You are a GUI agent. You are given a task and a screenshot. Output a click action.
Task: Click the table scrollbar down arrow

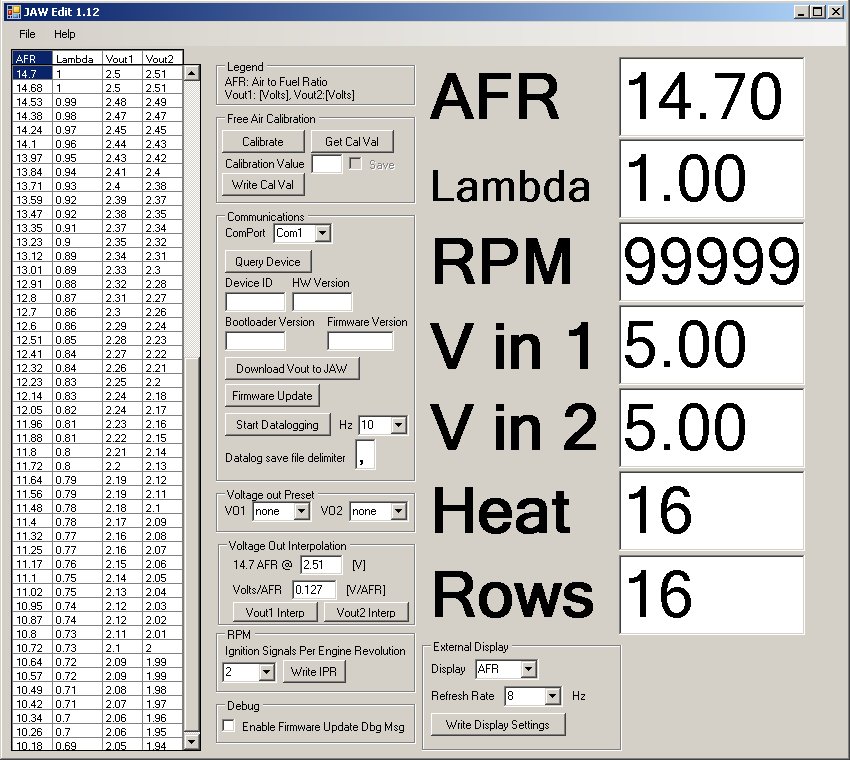192,740
